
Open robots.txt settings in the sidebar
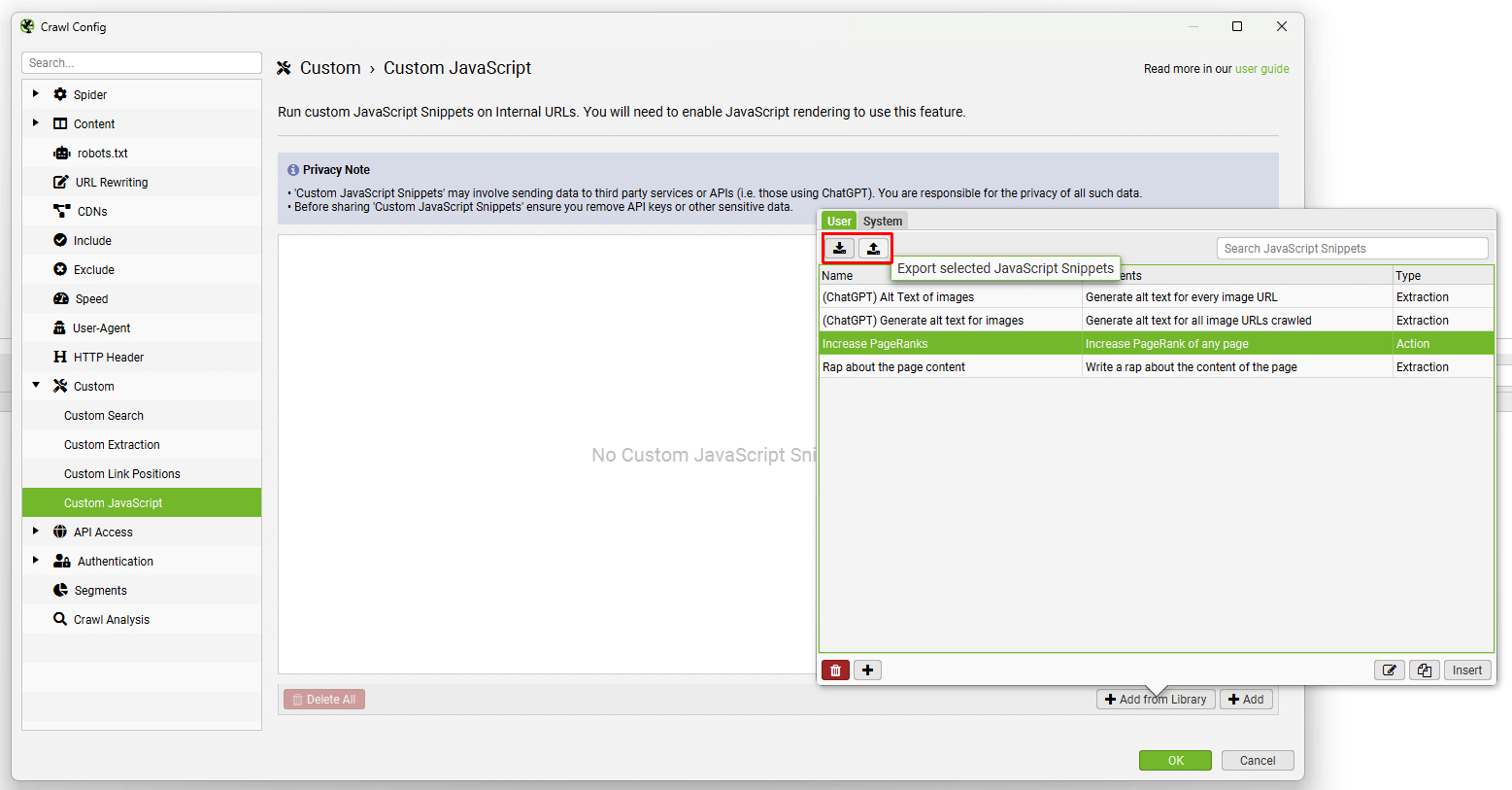pyautogui.click(x=102, y=154)
